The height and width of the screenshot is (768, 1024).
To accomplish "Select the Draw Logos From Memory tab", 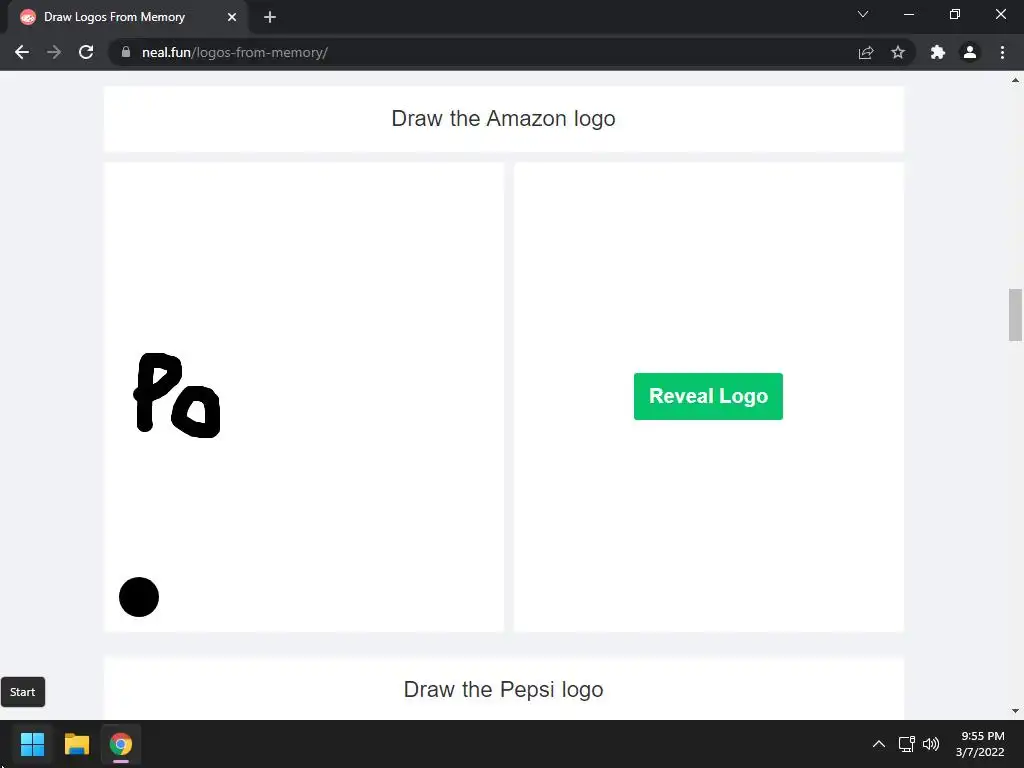I will point(127,17).
